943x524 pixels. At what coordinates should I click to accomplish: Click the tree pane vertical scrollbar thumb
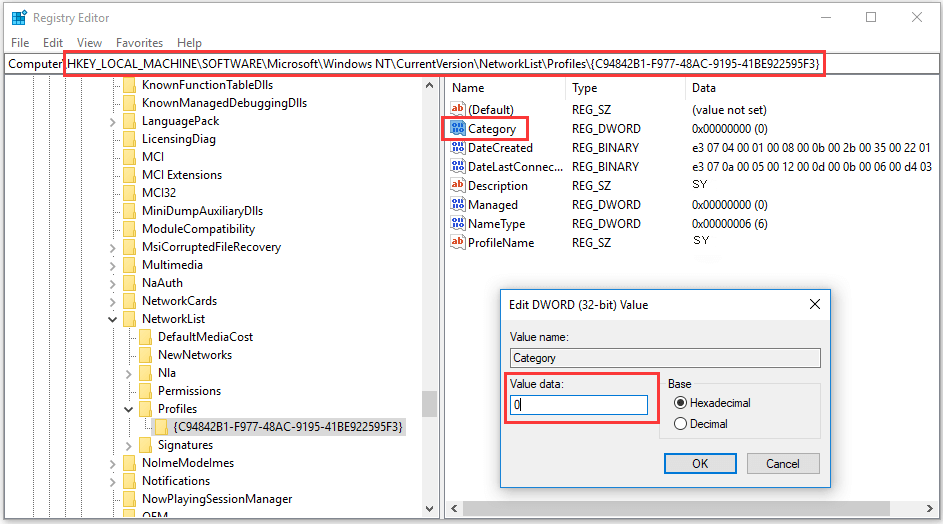[429, 404]
